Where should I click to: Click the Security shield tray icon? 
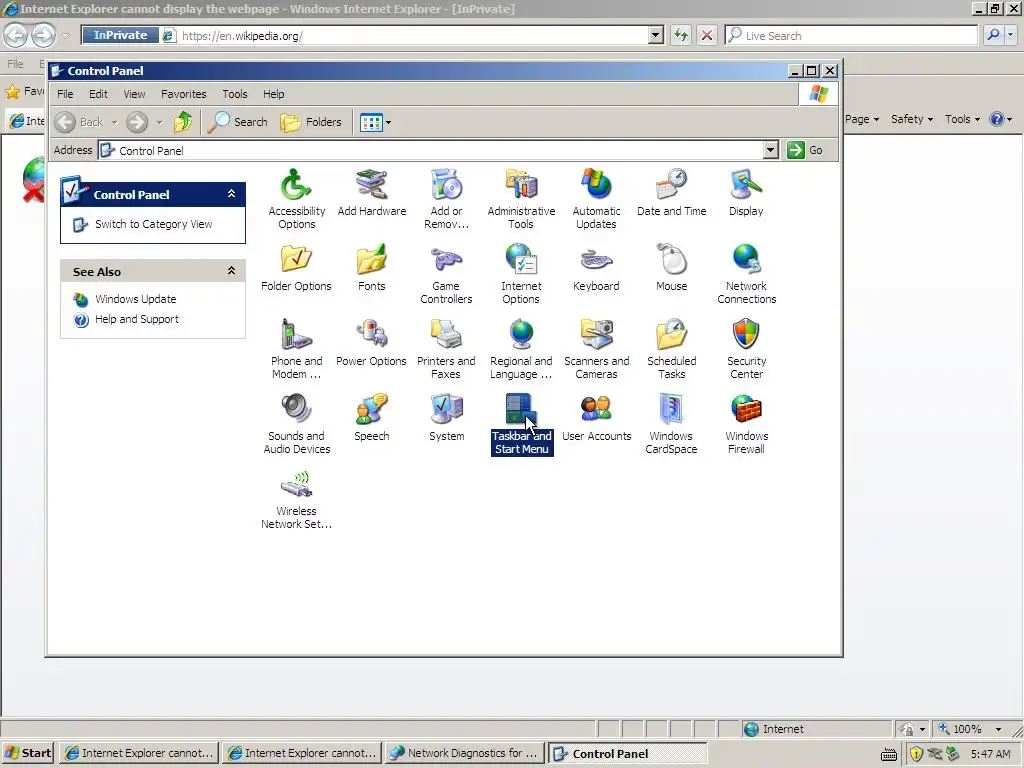916,754
